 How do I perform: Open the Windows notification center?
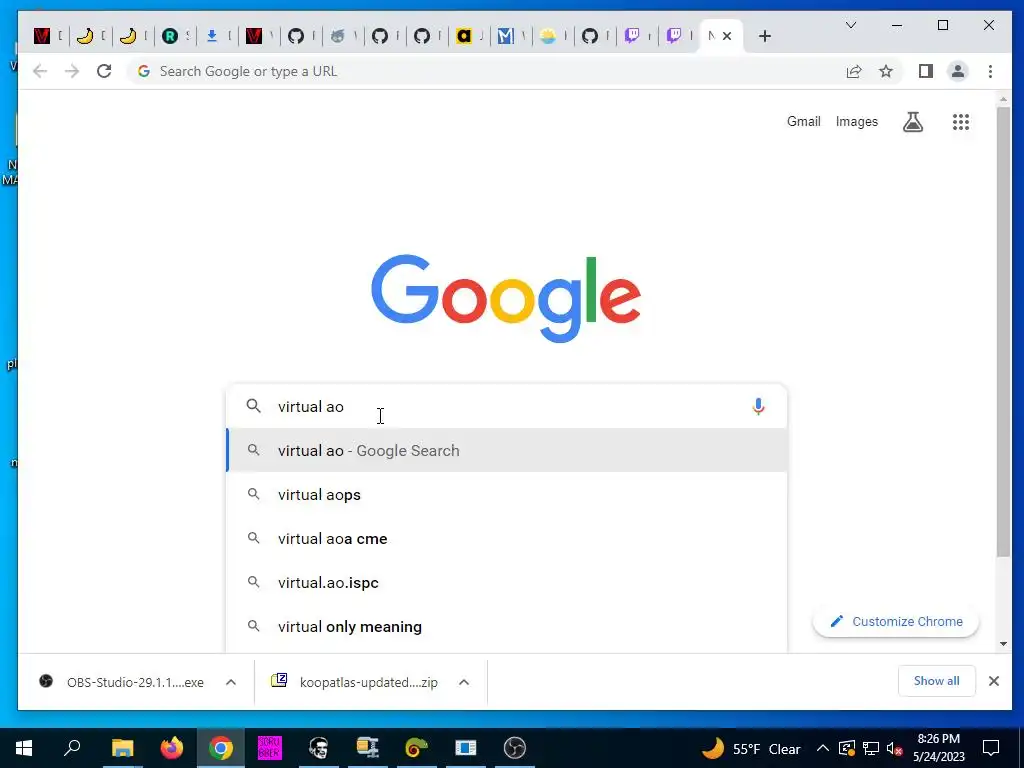coord(991,748)
